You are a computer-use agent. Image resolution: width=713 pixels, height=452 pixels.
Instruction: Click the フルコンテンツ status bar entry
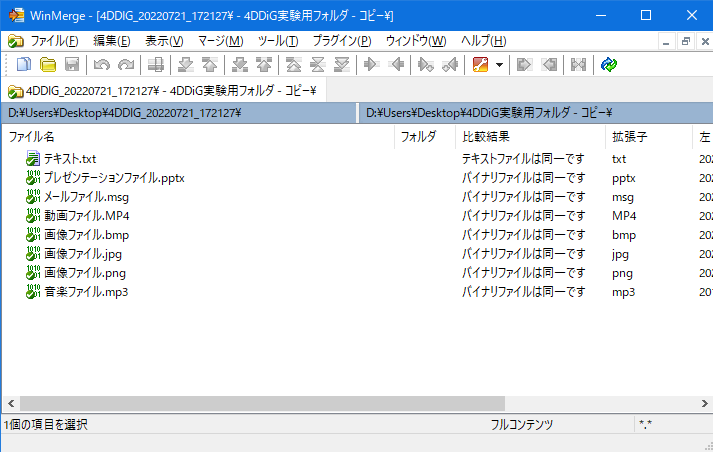coord(522,425)
